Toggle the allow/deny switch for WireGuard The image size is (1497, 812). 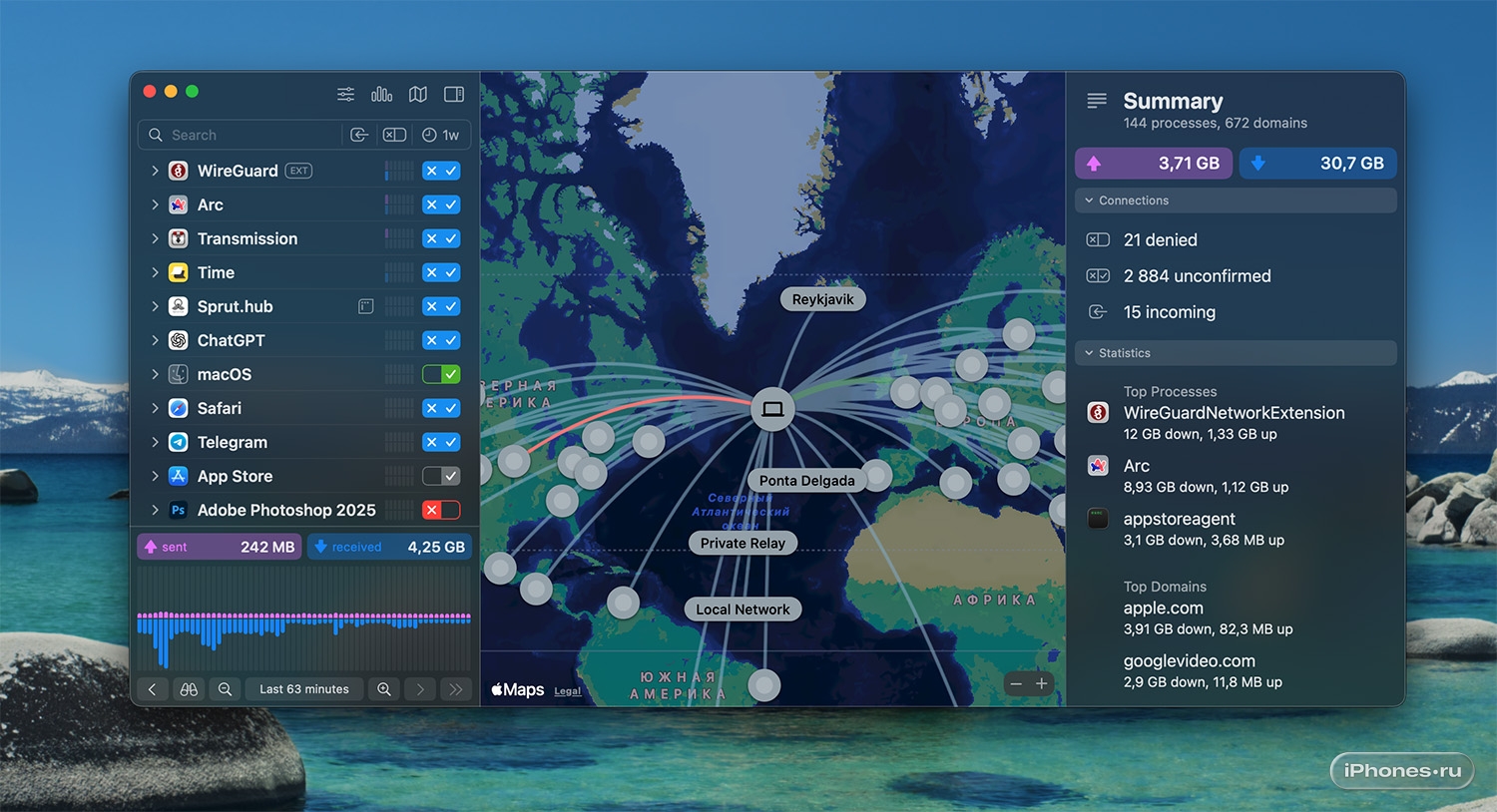click(x=441, y=171)
